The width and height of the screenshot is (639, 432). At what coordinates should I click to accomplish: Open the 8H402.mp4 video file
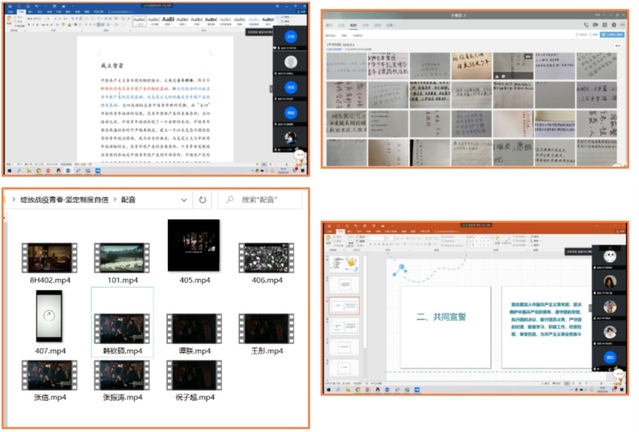(50, 259)
